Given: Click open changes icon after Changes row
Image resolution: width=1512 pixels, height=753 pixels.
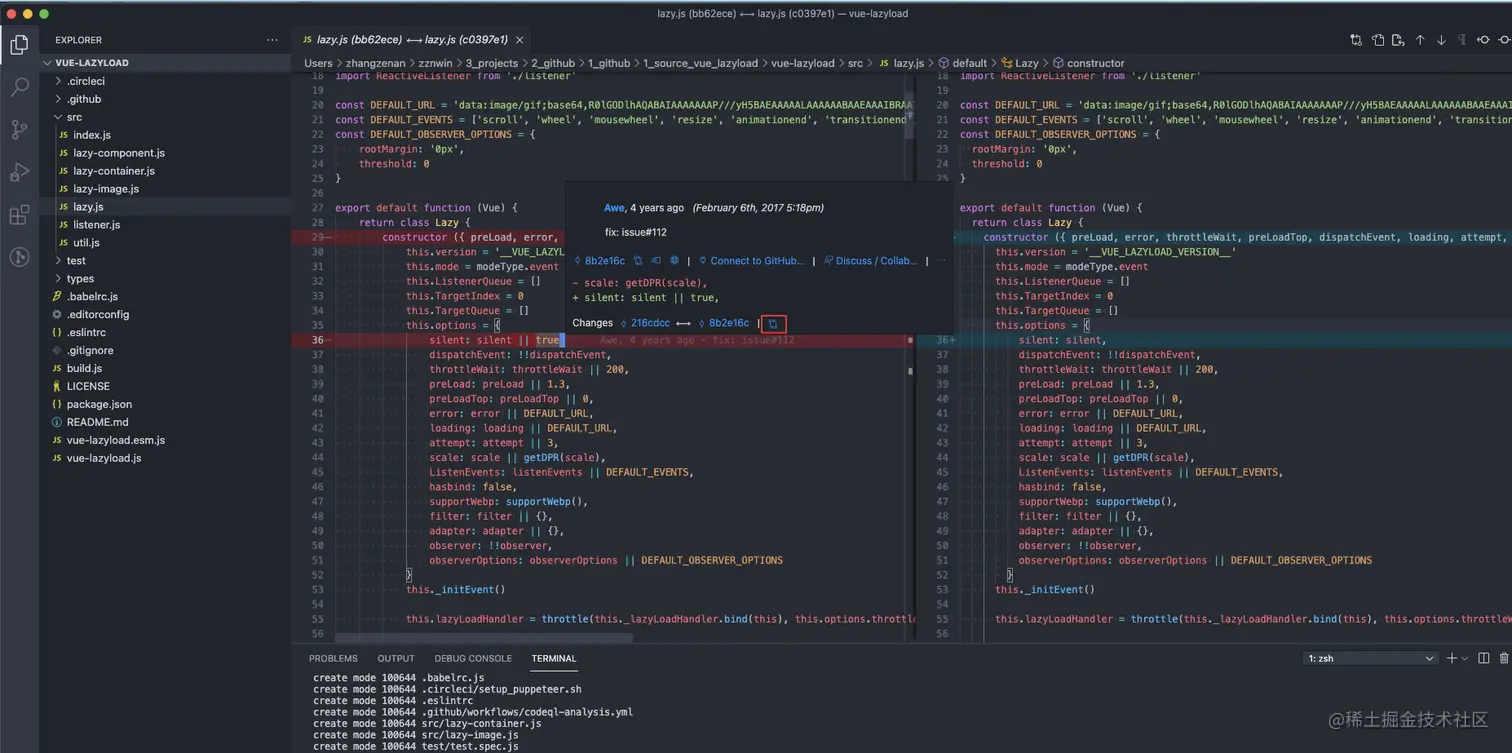Looking at the screenshot, I should click(x=773, y=324).
